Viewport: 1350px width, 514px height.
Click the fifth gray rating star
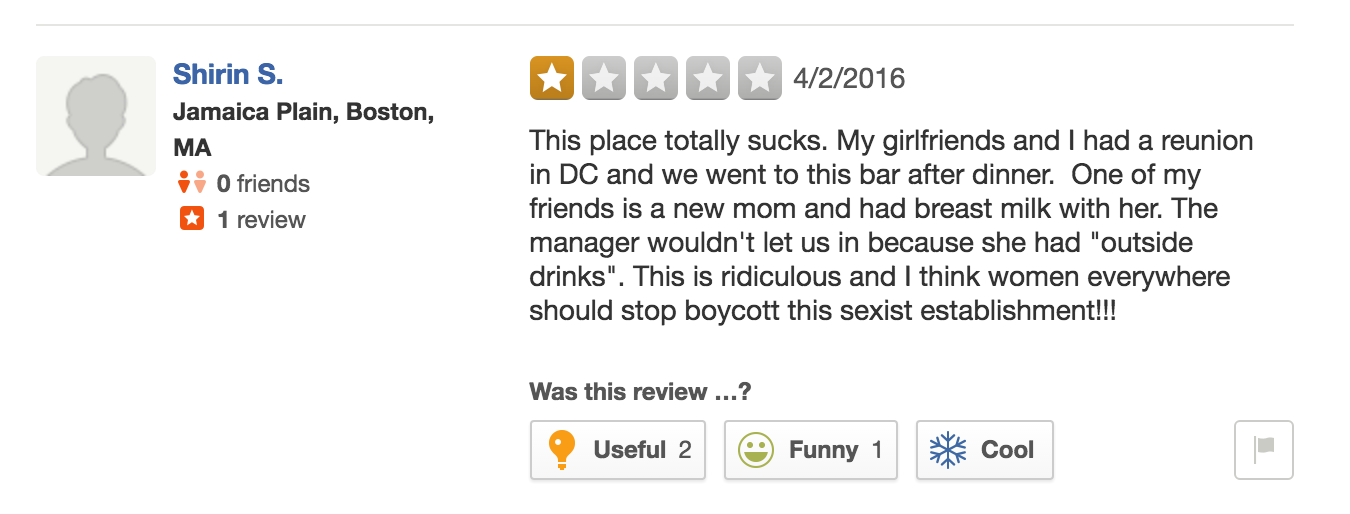[760, 78]
